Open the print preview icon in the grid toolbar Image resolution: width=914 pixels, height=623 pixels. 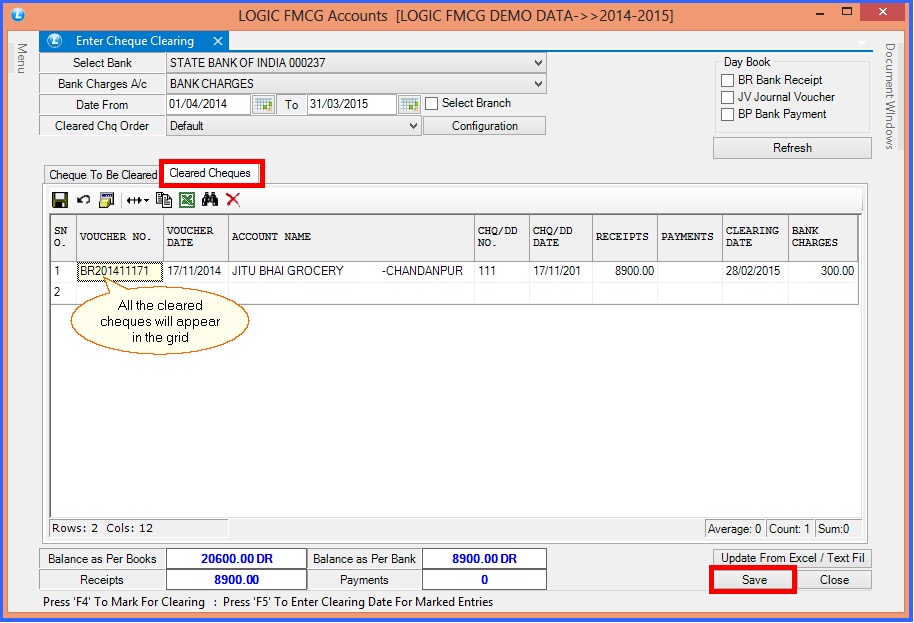click(107, 200)
